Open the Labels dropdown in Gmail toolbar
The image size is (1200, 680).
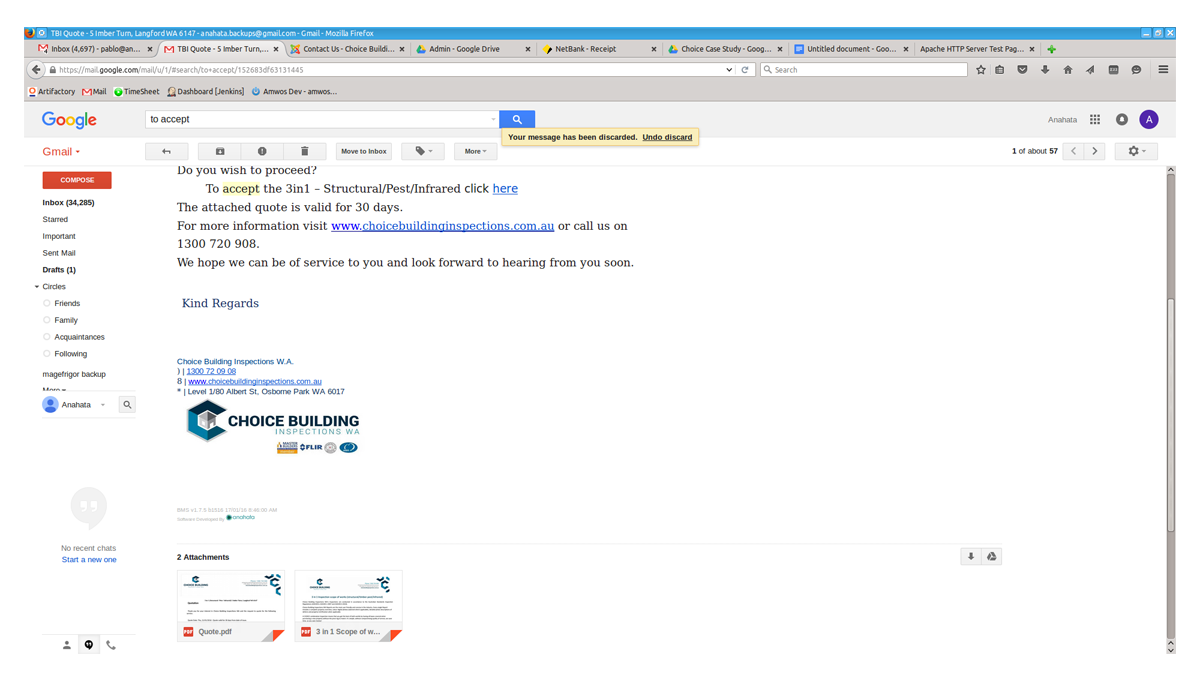[423, 151]
